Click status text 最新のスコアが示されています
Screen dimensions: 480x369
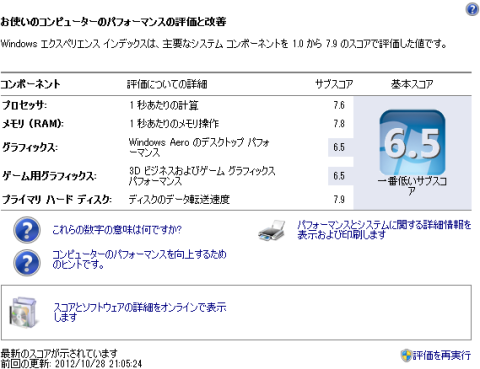pyautogui.click(x=59, y=353)
